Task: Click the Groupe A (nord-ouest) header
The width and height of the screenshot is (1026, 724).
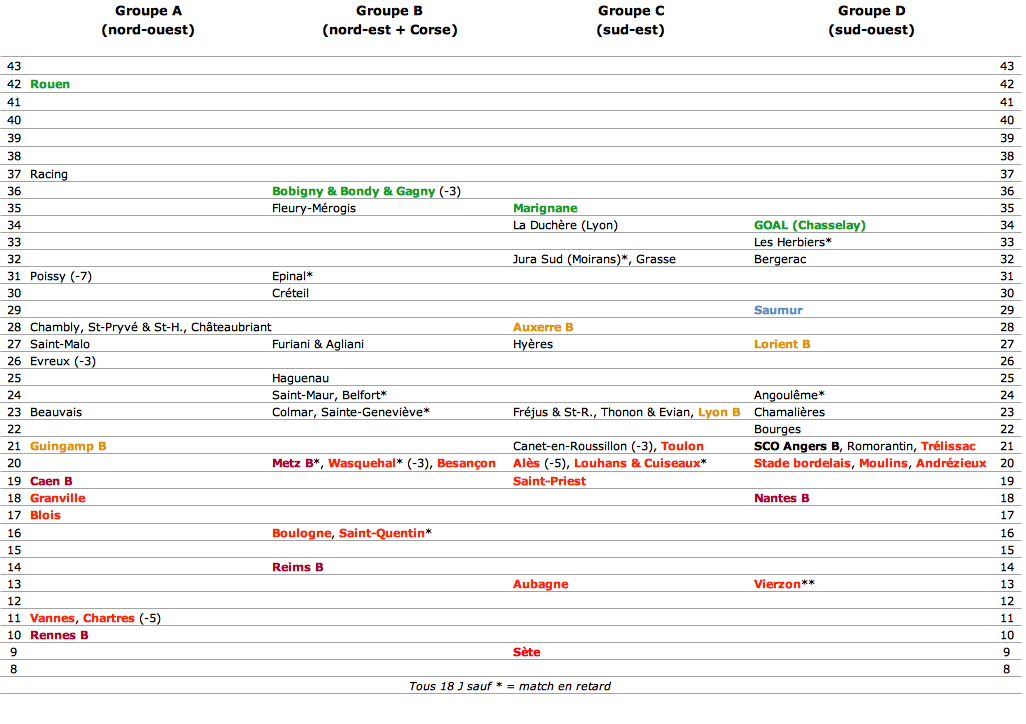Action: pyautogui.click(x=148, y=20)
